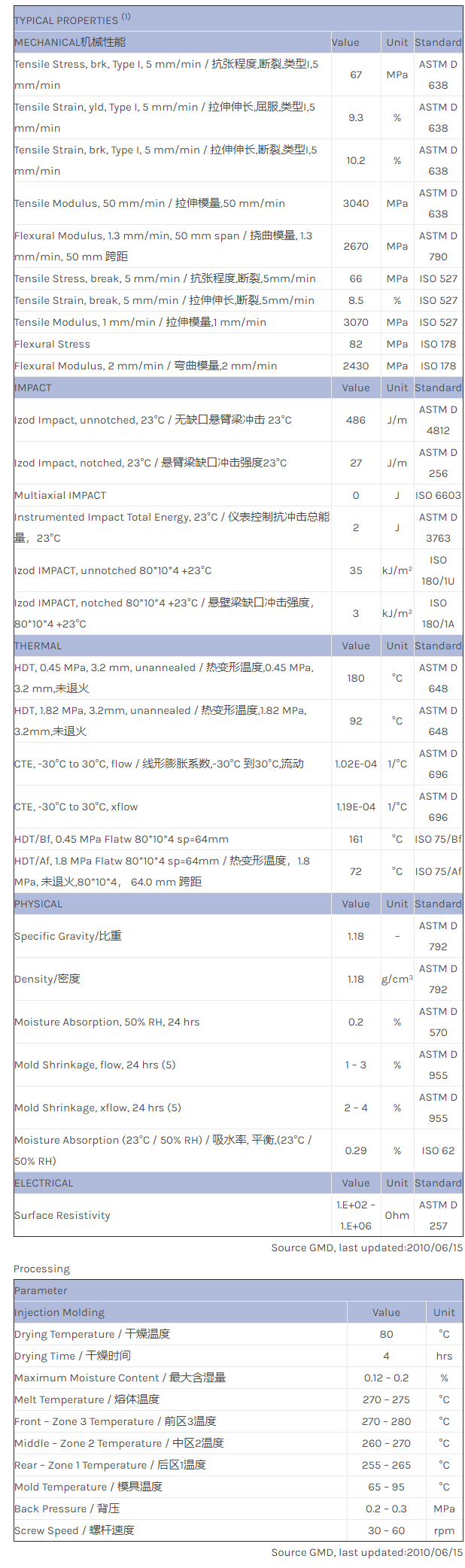Select the Screw Speed value 30 - 60
Screen dimensions: 465x1568
tap(386, 1530)
